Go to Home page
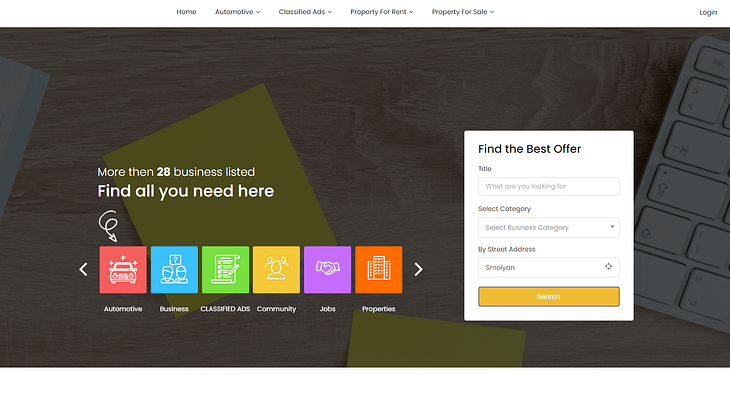 click(186, 12)
